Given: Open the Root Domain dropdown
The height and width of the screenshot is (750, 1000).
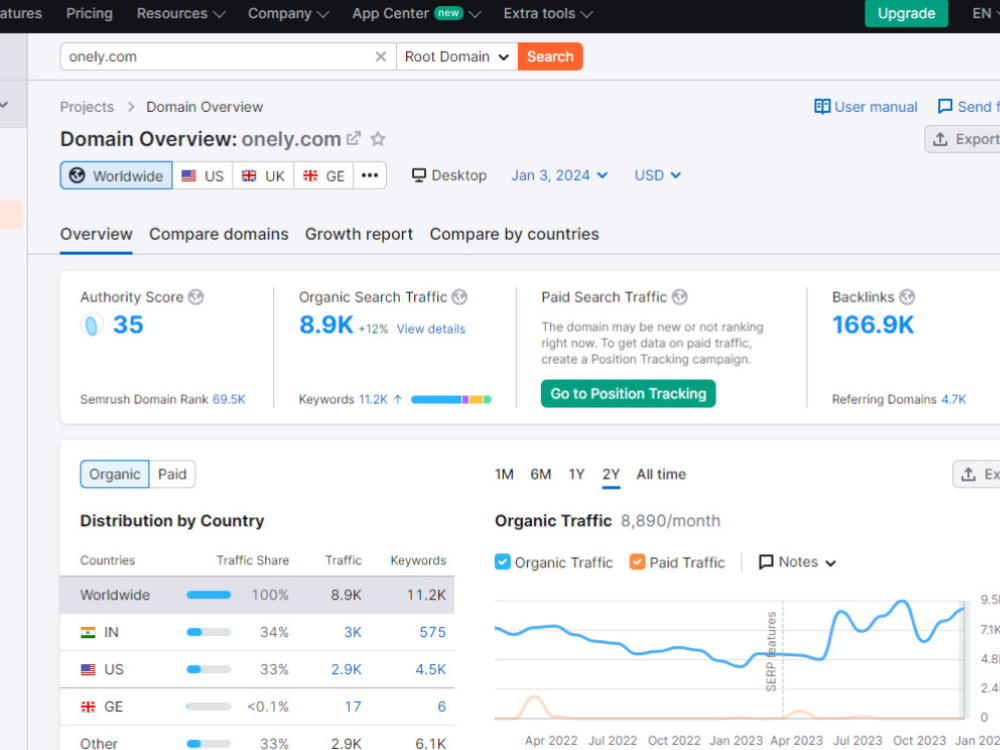Looking at the screenshot, I should 457,57.
